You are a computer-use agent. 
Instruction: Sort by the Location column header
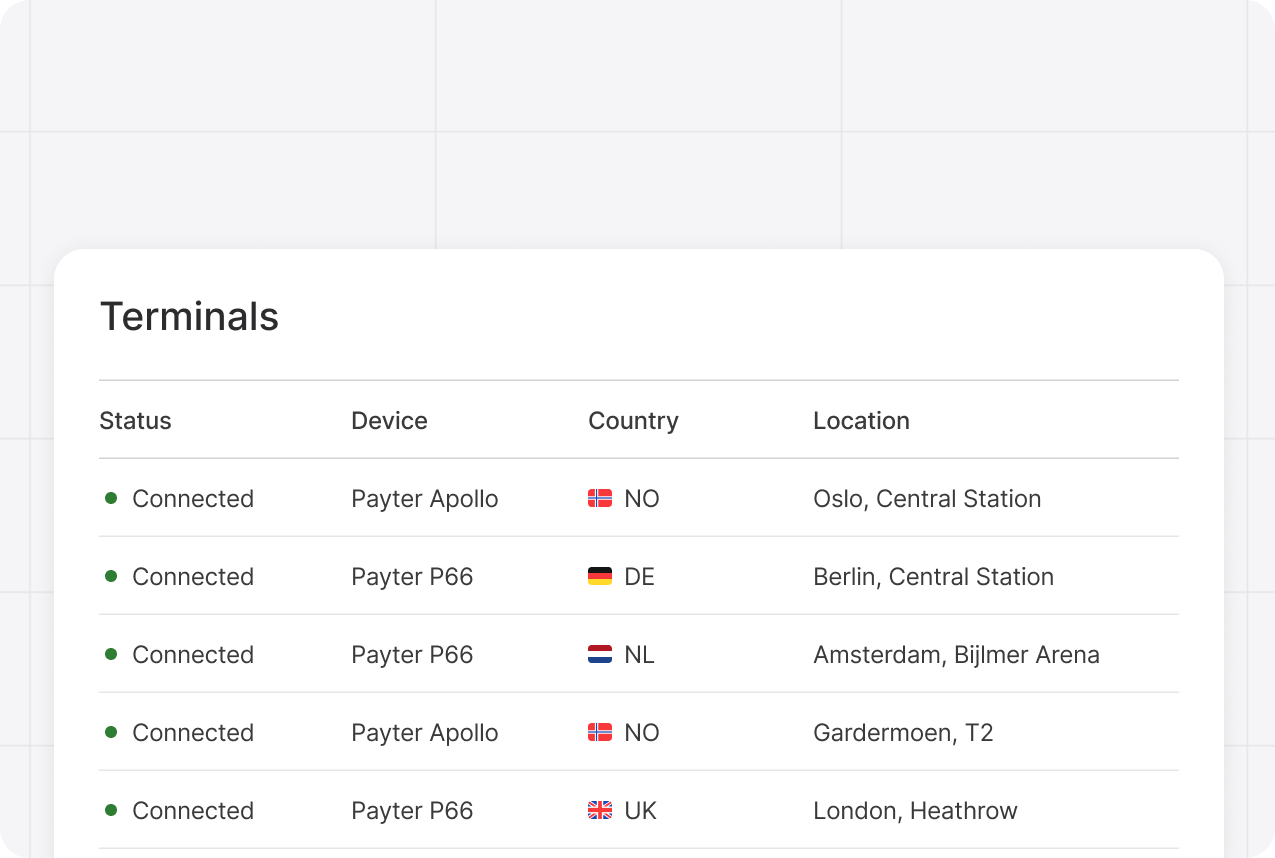point(861,421)
